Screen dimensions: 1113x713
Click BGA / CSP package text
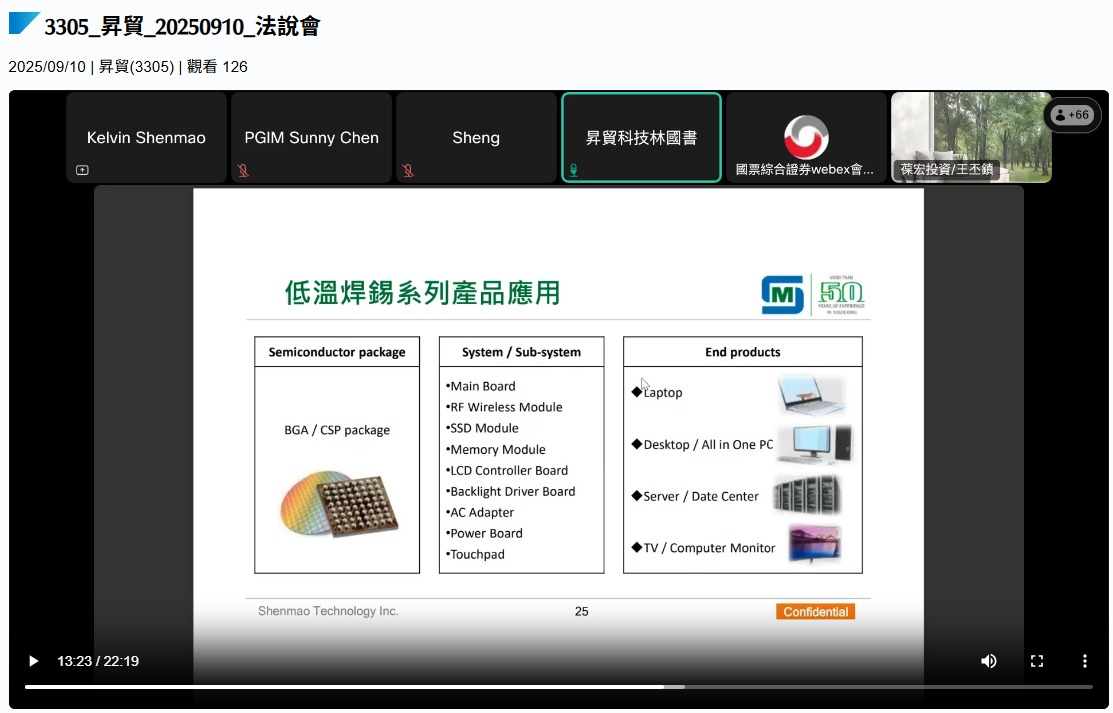tap(337, 430)
